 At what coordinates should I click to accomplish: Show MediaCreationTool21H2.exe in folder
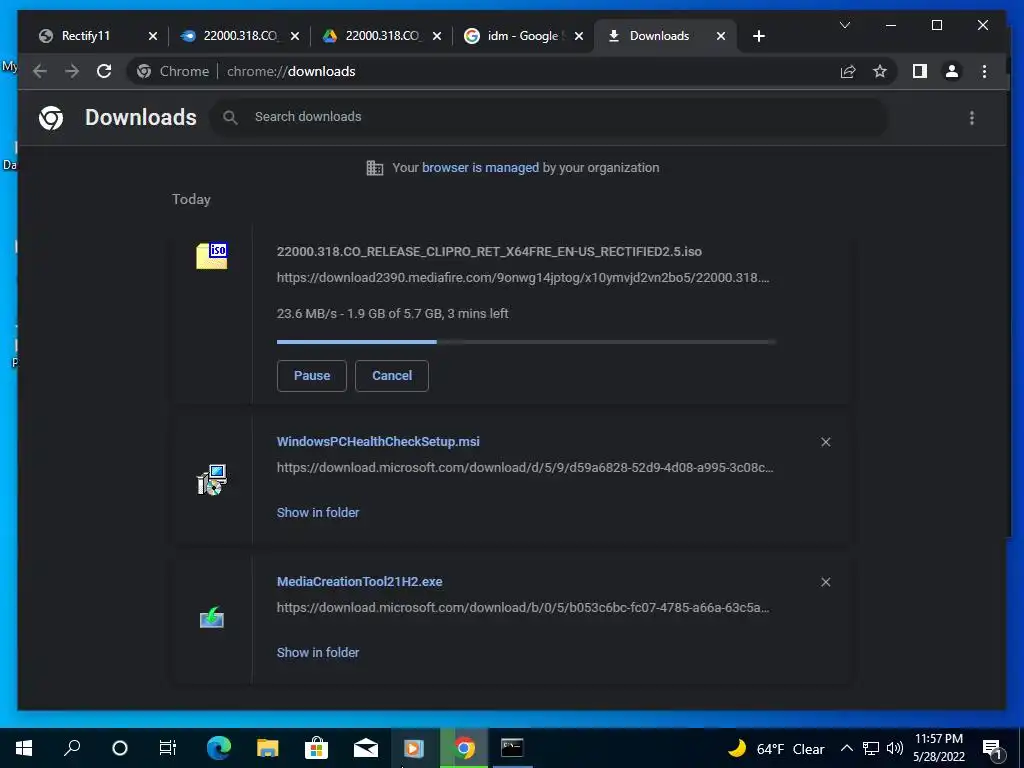coord(318,652)
